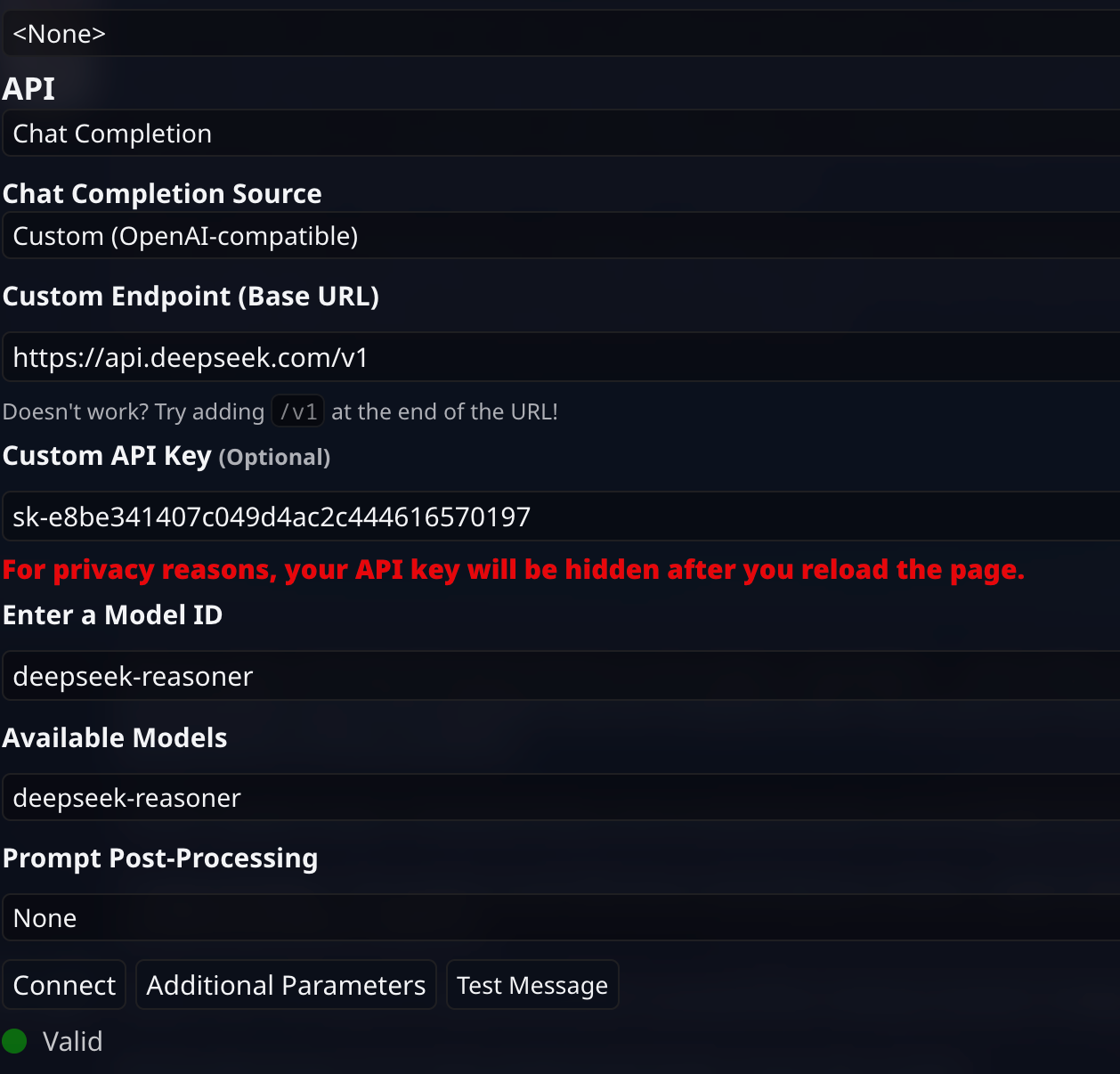Screen dimensions: 1120x1074
Task: Open the <None> preset dropdown
Action: tap(561, 34)
